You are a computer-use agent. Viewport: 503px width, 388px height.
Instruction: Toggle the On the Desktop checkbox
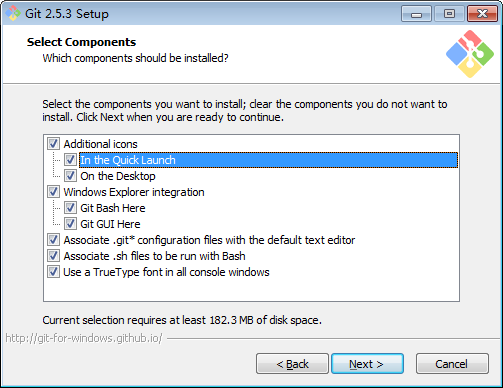[x=70, y=176]
